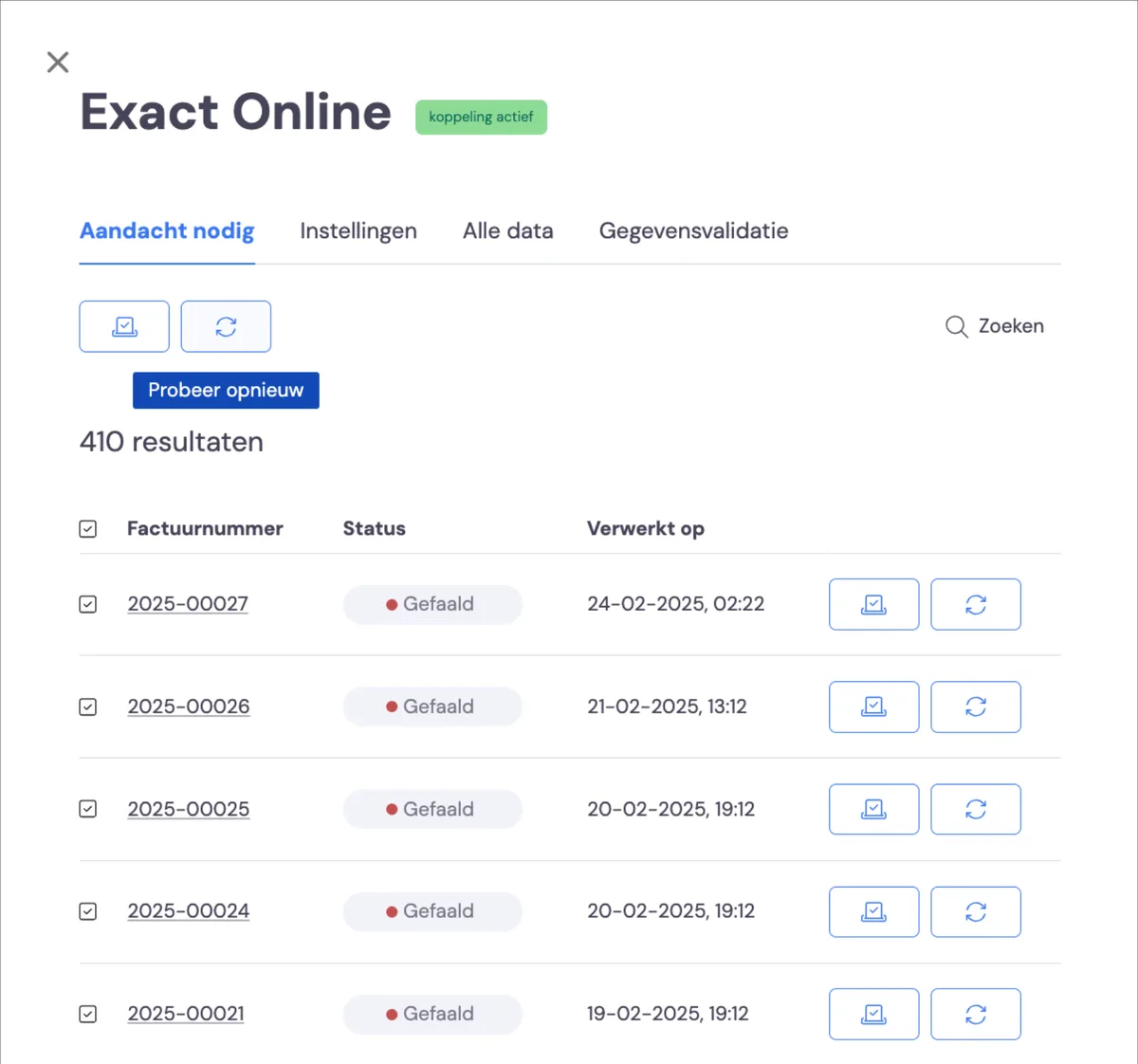Viewport: 1138px width, 1064px height.
Task: Click the 410 resultaten count text
Action: point(172,442)
